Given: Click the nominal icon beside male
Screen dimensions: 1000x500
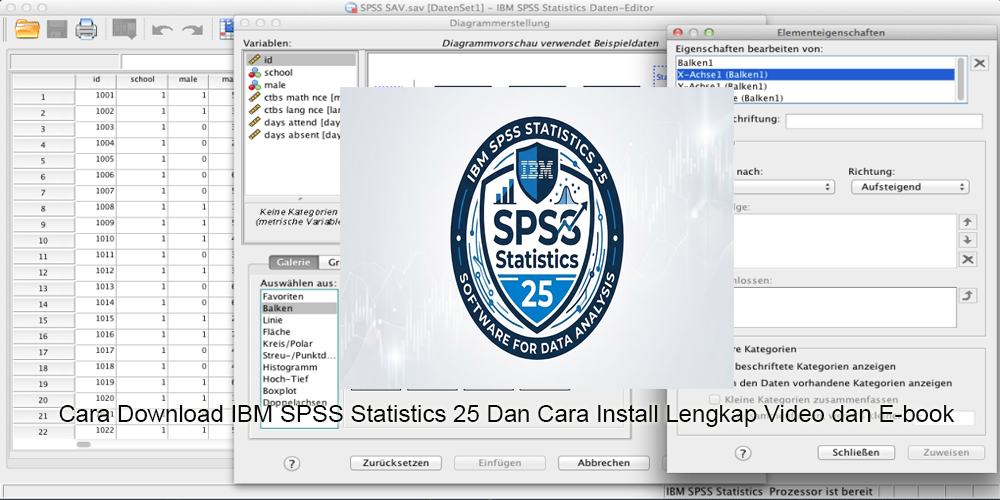Looking at the screenshot, I should point(254,85).
